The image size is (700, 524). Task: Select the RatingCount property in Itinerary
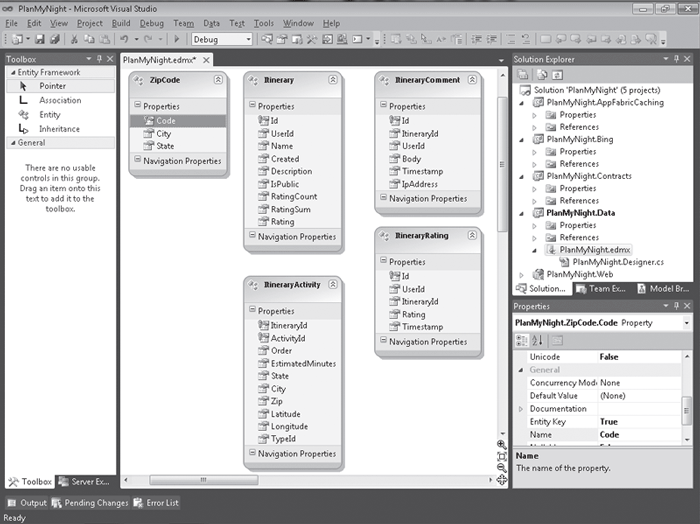293,196
